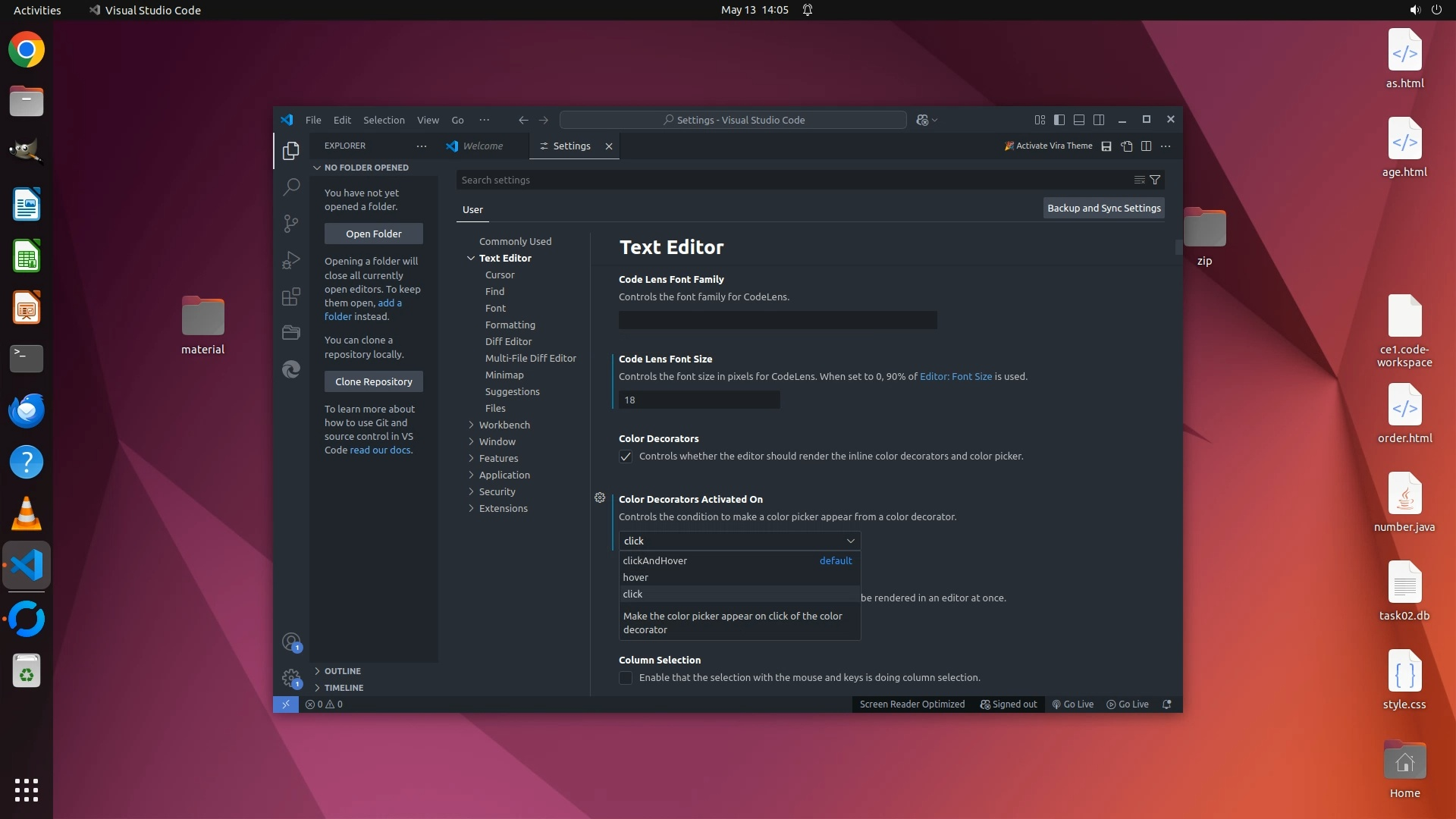Viewport: 1456px width, 819px height.
Task: Open the Accounts icon in activity bar
Action: (x=291, y=642)
